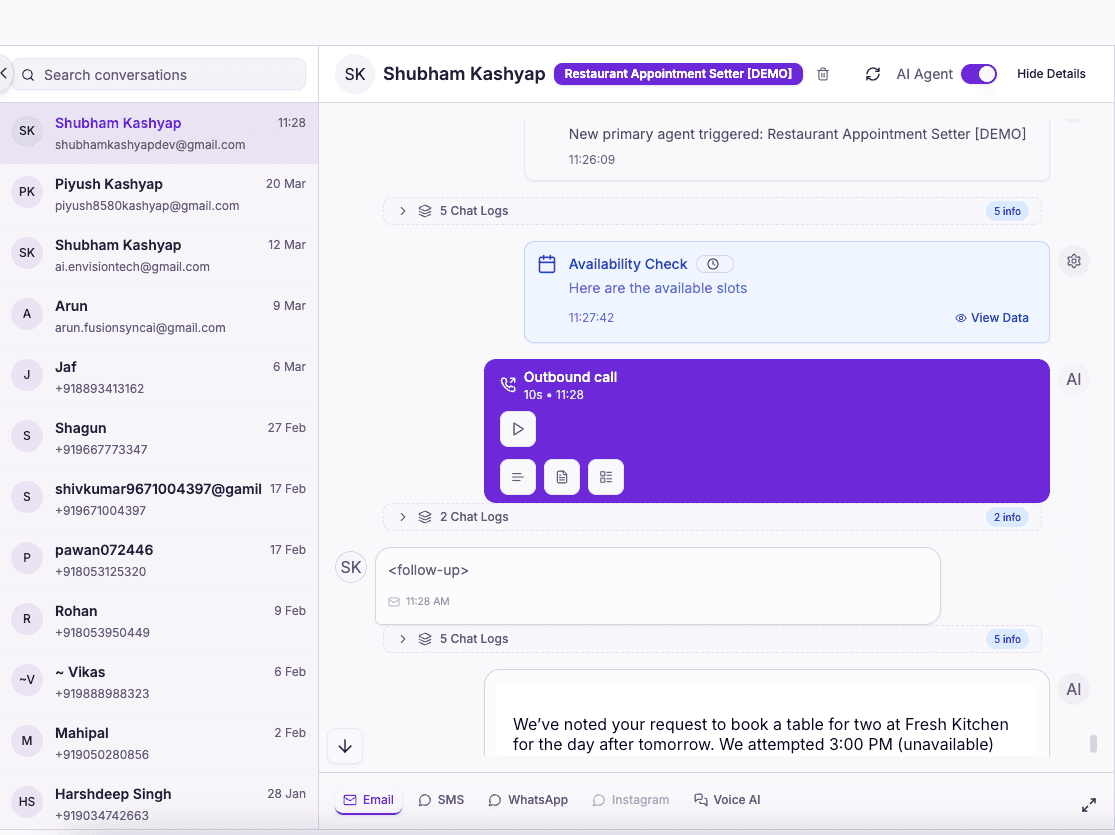Expand the 2 Chat Logs entry
1115x835 pixels.
pyautogui.click(x=402, y=517)
